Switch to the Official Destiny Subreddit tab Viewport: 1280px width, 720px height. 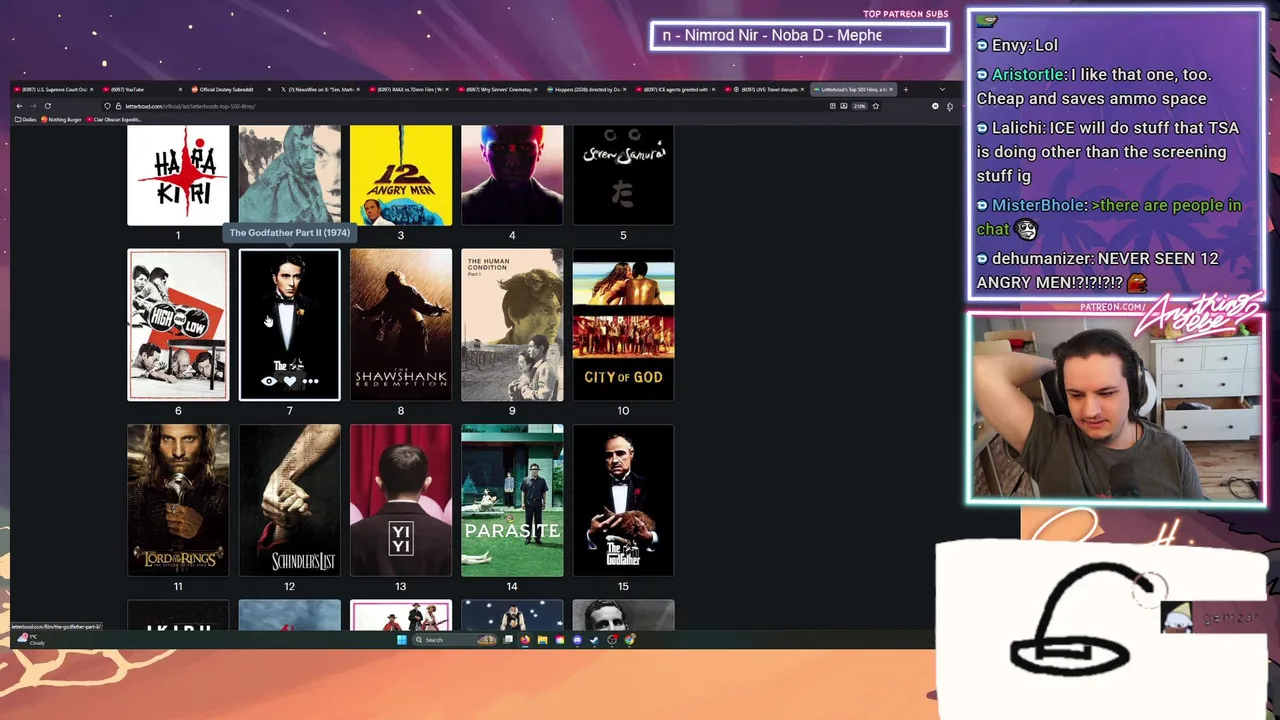tap(232, 89)
